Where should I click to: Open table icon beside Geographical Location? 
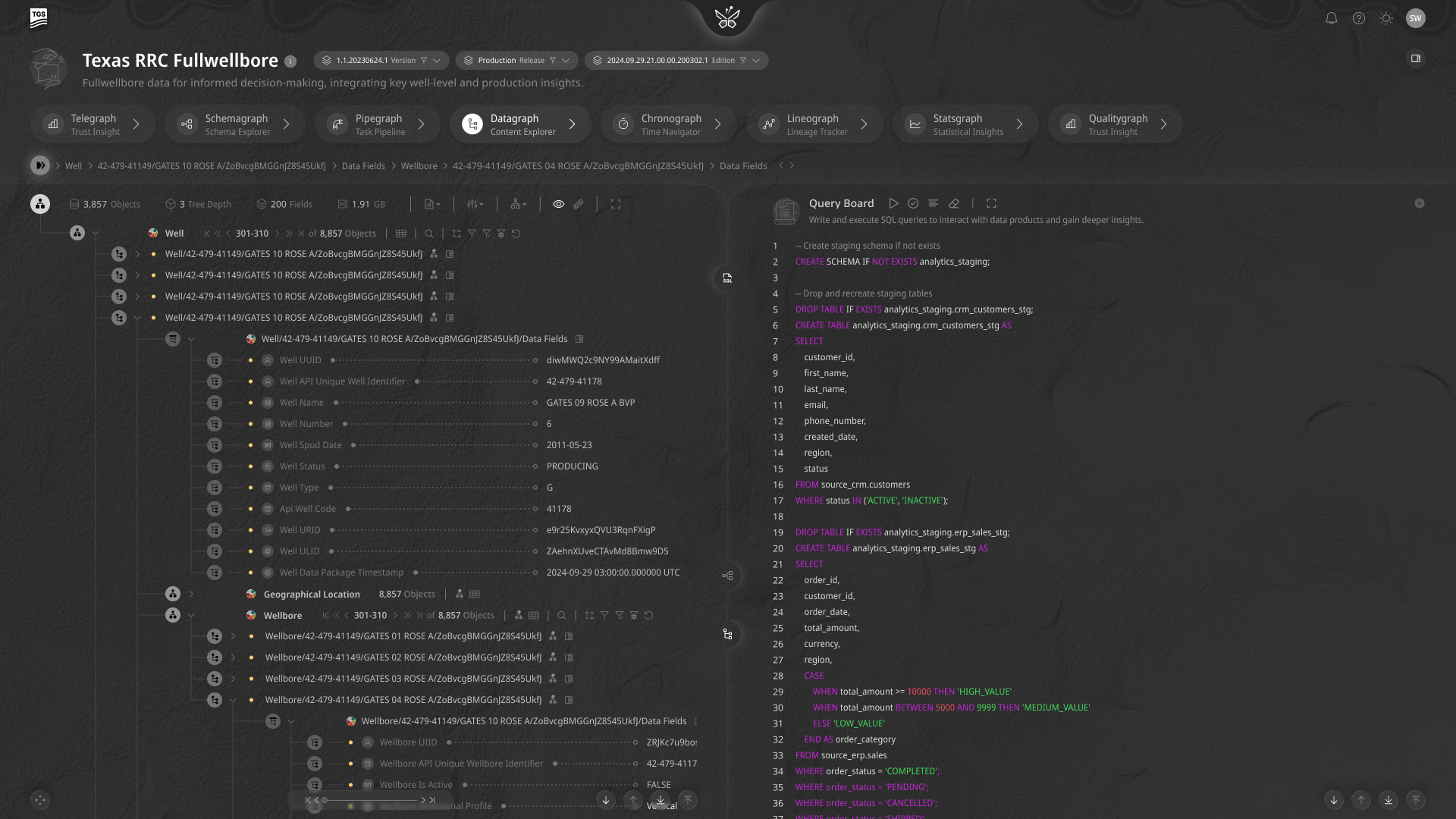475,595
